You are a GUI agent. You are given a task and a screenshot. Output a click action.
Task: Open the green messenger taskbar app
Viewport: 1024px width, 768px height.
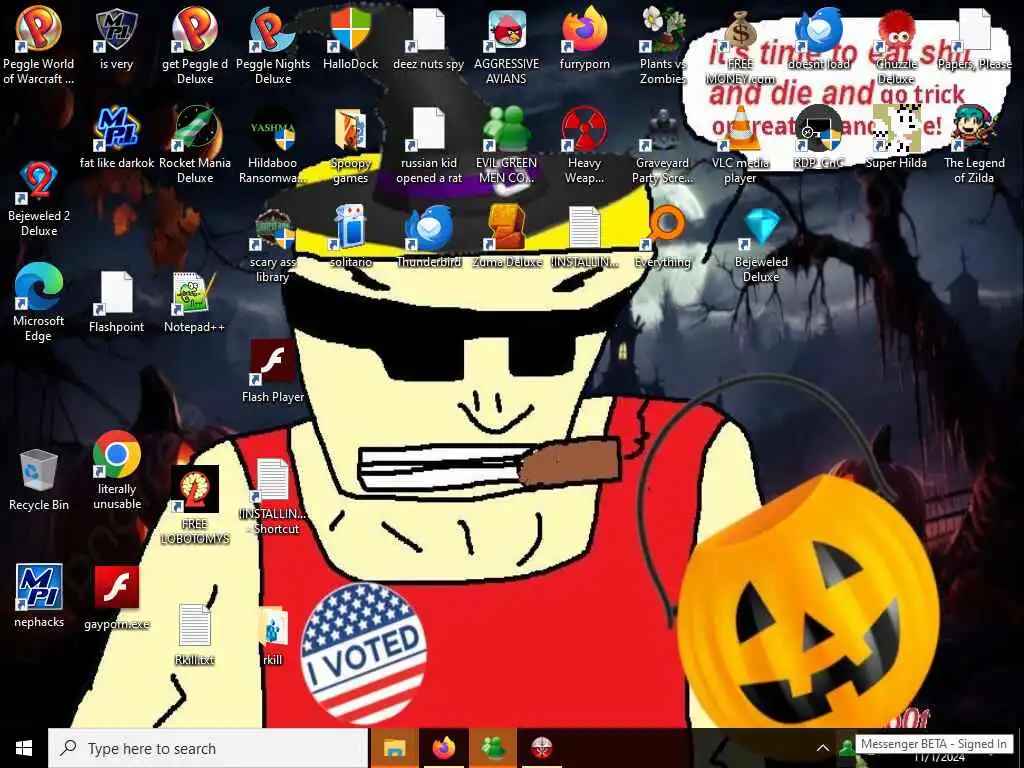[x=492, y=748]
